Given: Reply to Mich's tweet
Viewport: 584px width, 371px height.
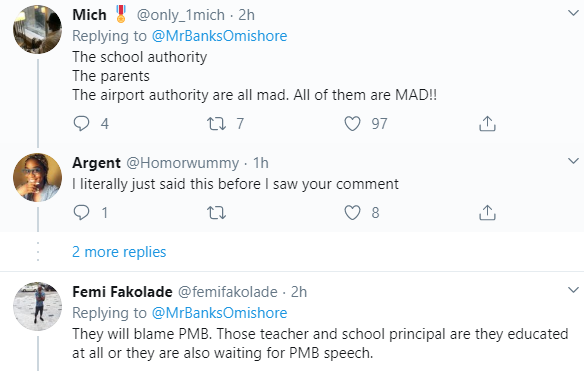Looking at the screenshot, I should coord(81,123).
